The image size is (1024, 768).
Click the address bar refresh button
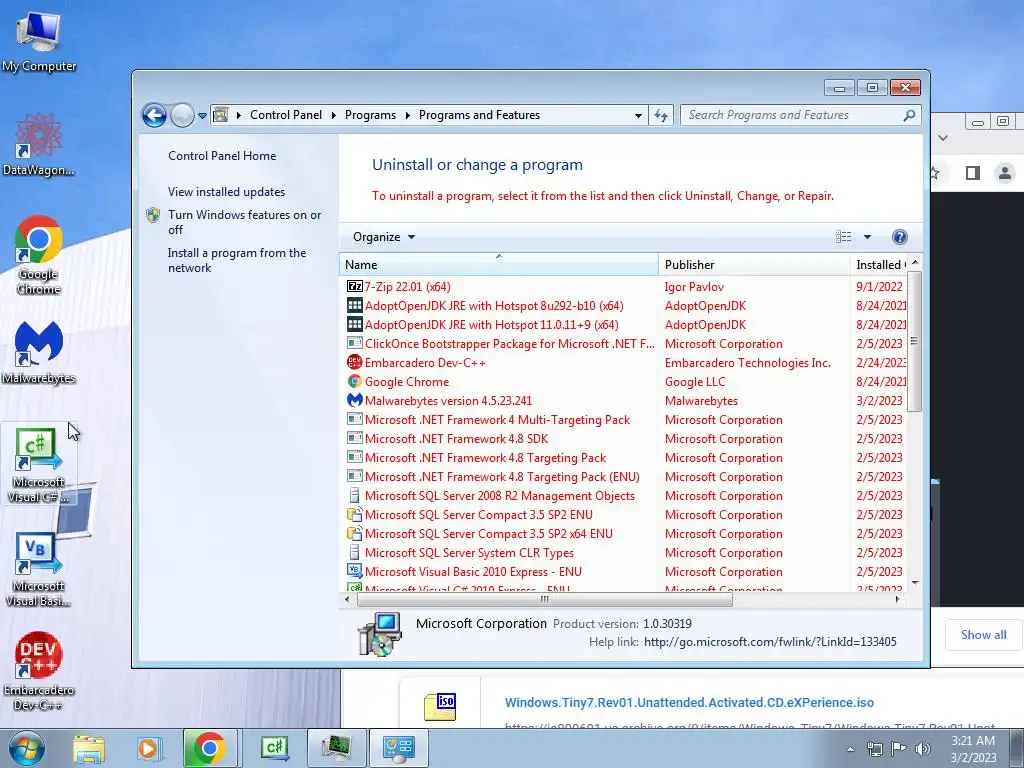pyautogui.click(x=661, y=116)
